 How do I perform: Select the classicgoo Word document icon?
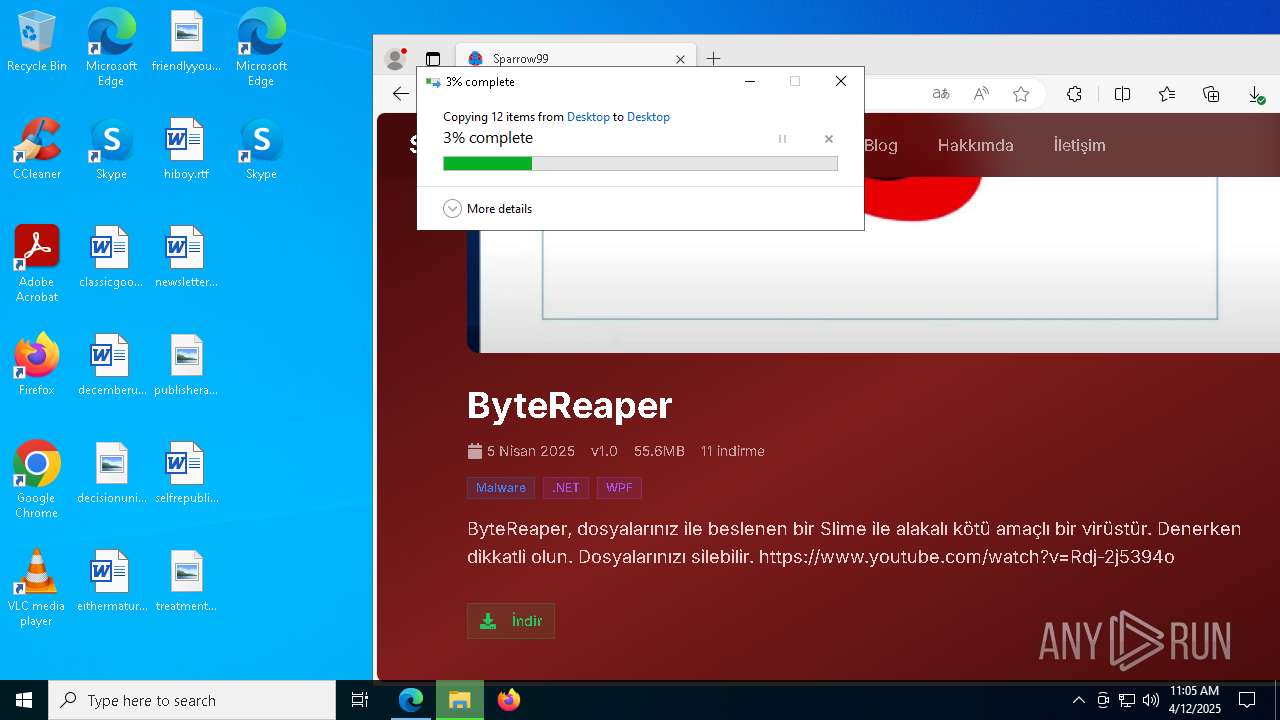click(111, 258)
